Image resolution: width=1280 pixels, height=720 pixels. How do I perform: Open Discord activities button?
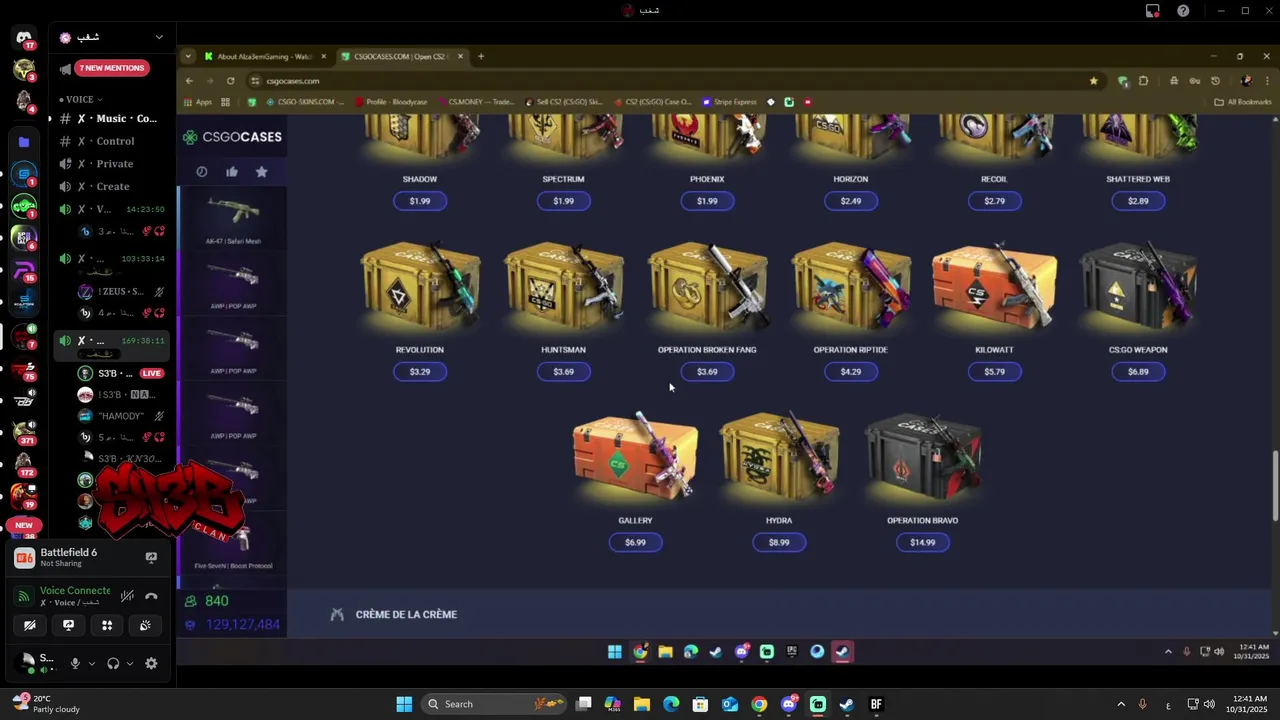coord(107,625)
